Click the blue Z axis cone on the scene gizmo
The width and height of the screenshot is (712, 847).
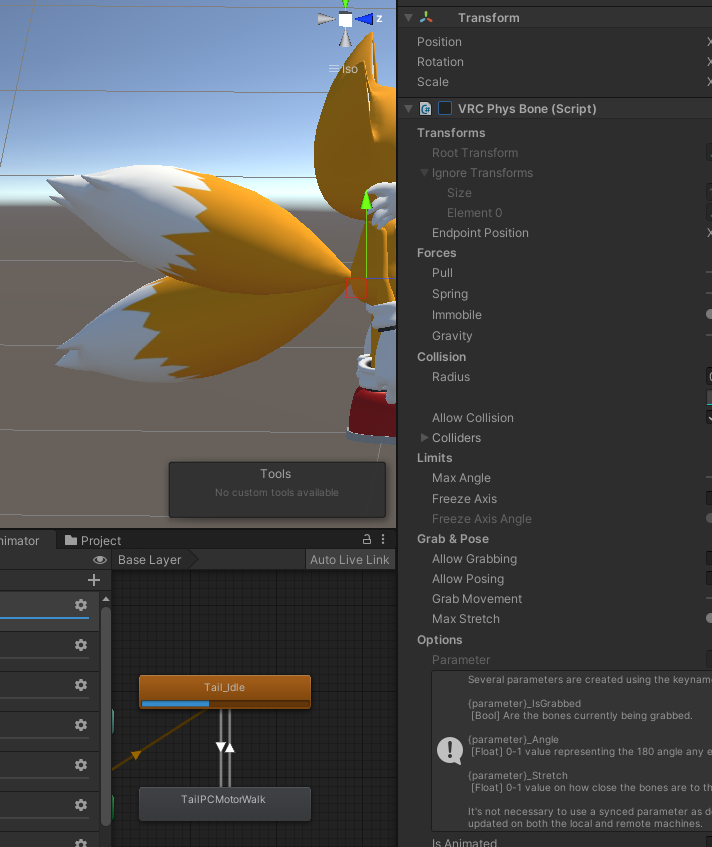pyautogui.click(x=366, y=19)
